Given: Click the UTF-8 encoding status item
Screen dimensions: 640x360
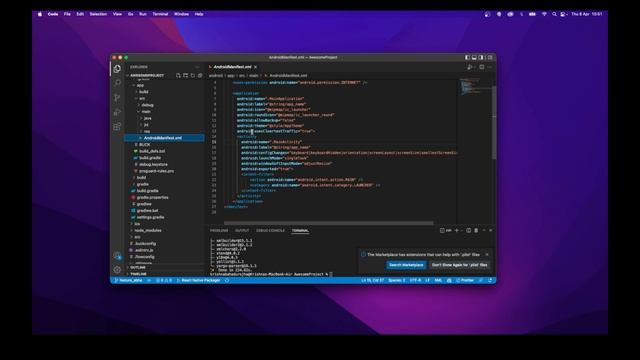Looking at the screenshot, I should point(415,280).
